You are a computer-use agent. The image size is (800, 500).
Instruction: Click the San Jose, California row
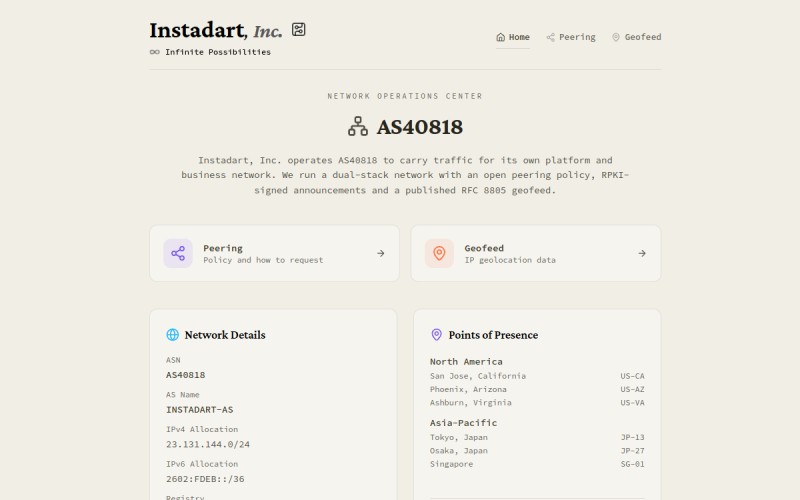537,376
